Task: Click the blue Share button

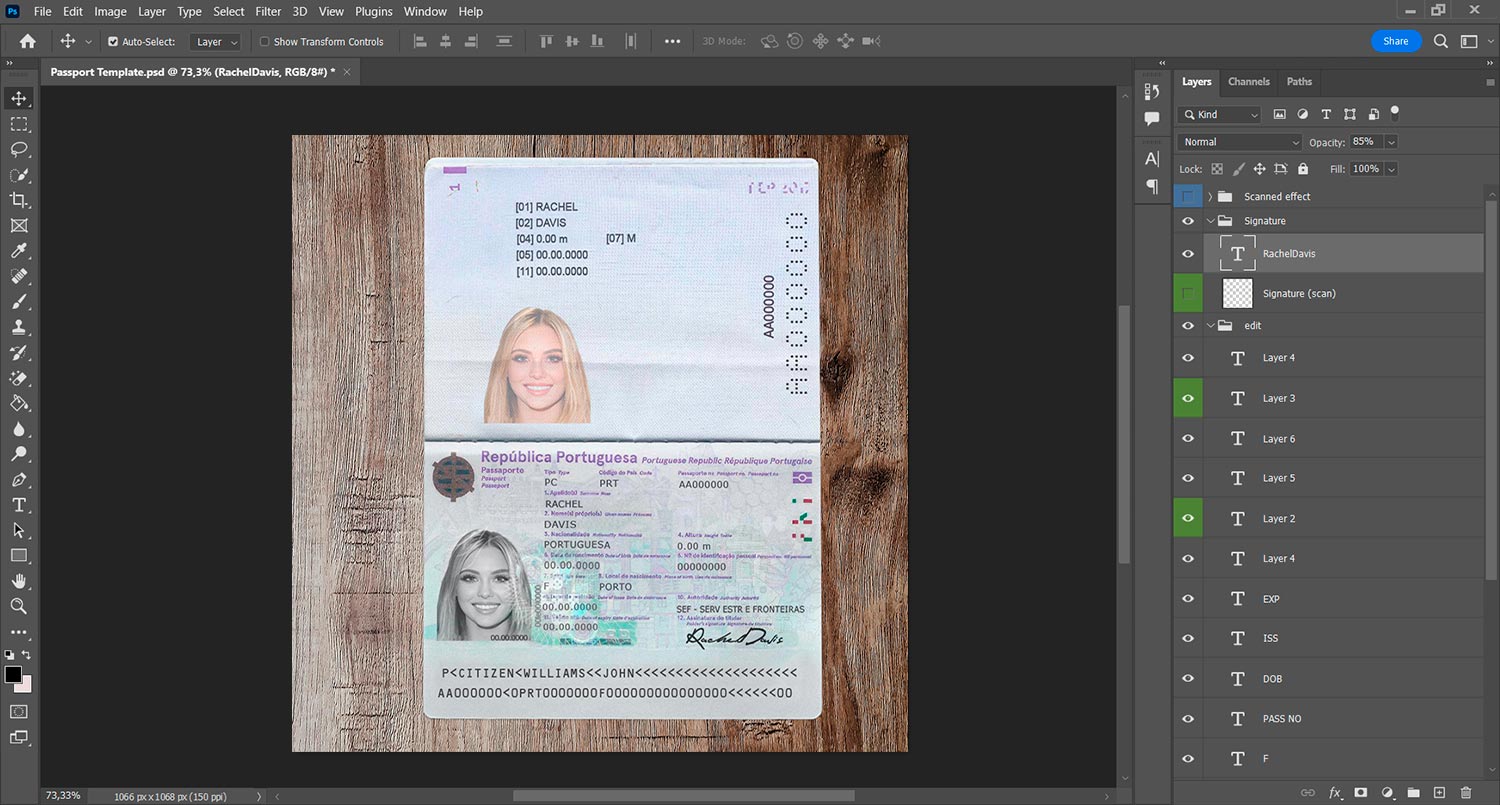Action: [x=1396, y=41]
